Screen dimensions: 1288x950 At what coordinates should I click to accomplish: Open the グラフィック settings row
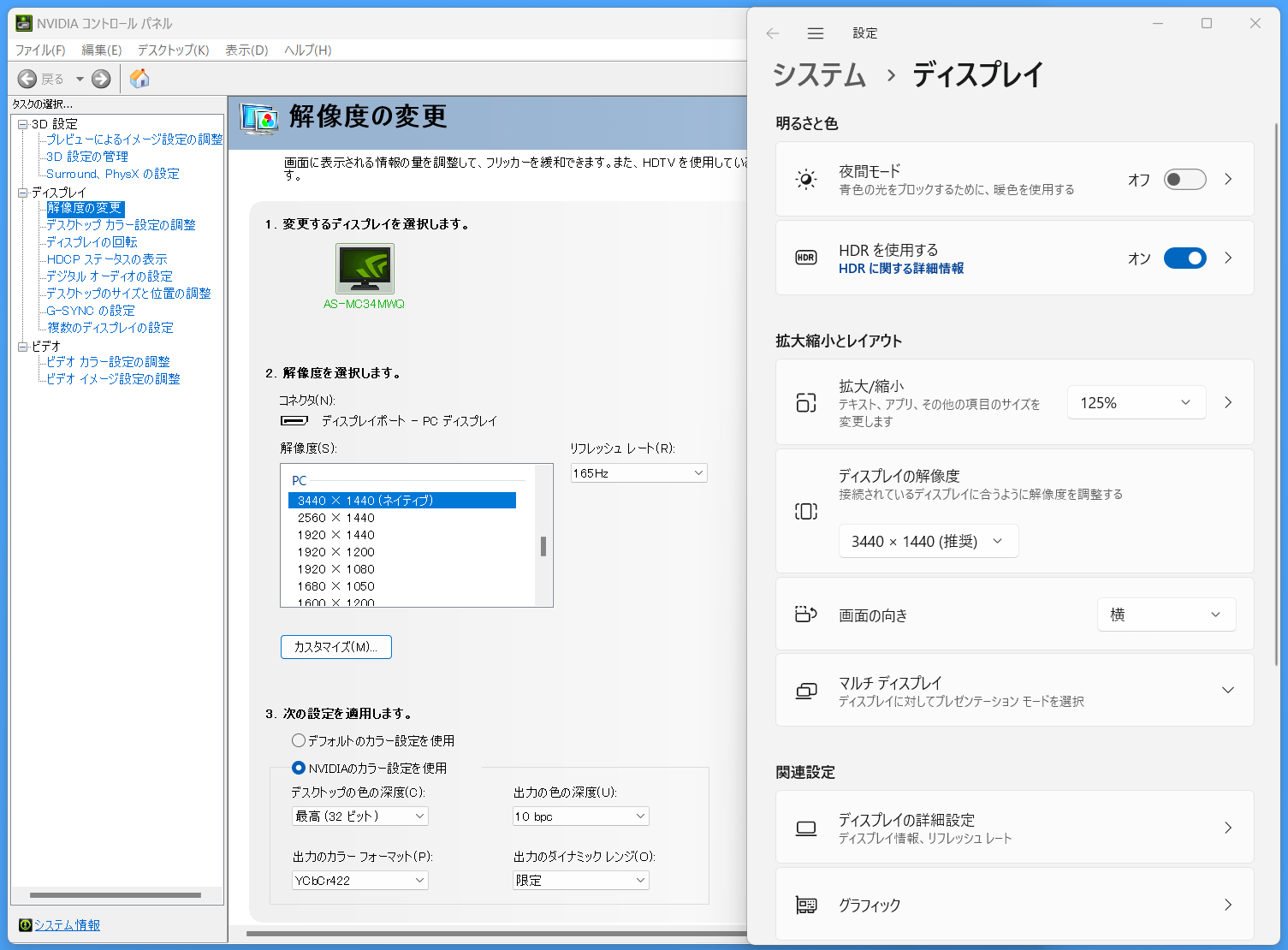click(1015, 904)
